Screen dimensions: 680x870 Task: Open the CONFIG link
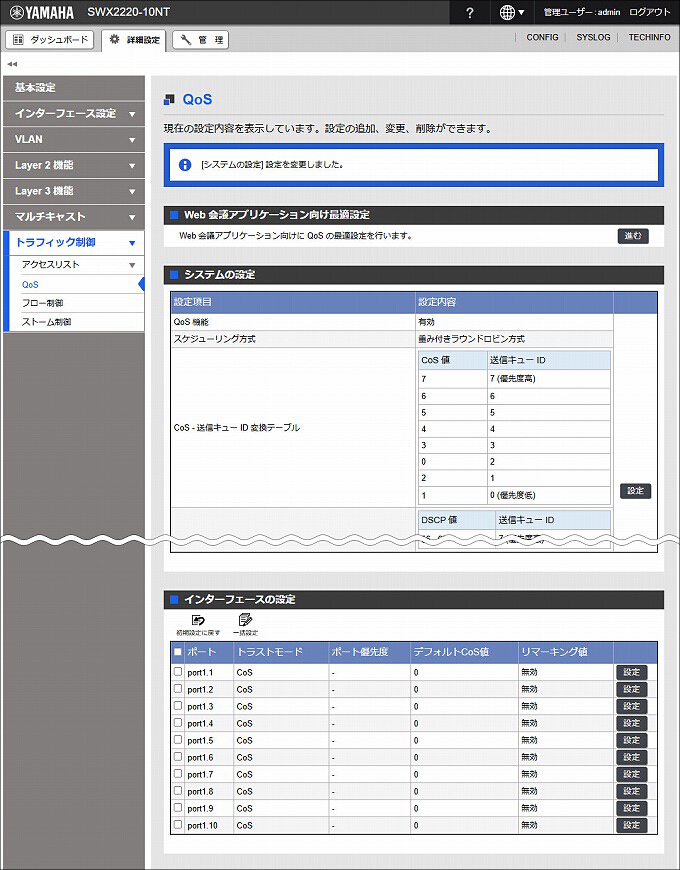(x=542, y=37)
